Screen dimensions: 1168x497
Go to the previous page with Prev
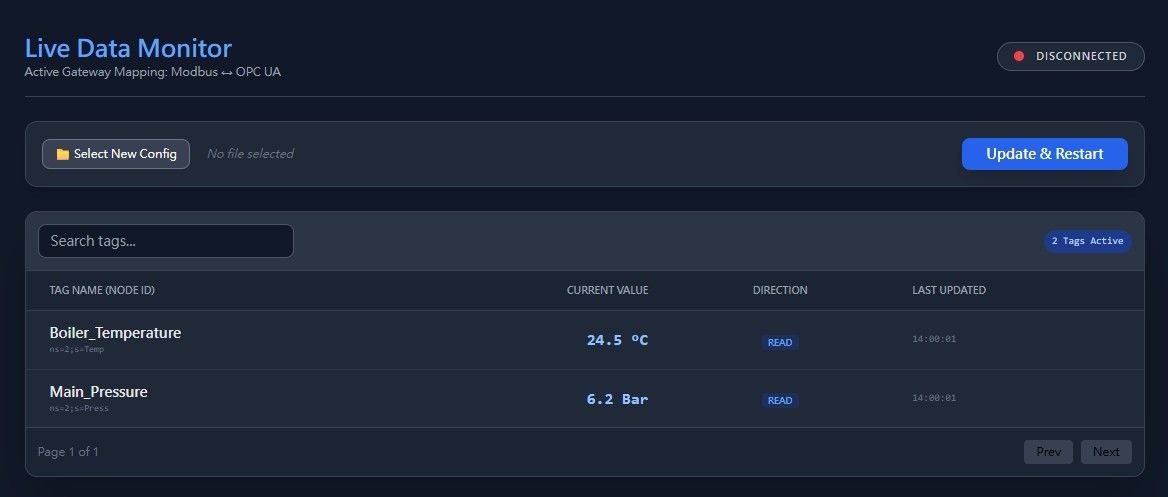click(1048, 452)
